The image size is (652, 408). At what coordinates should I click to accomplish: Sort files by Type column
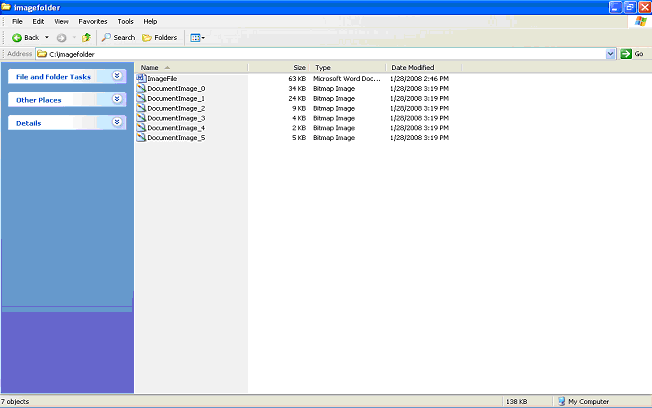[x=348, y=67]
